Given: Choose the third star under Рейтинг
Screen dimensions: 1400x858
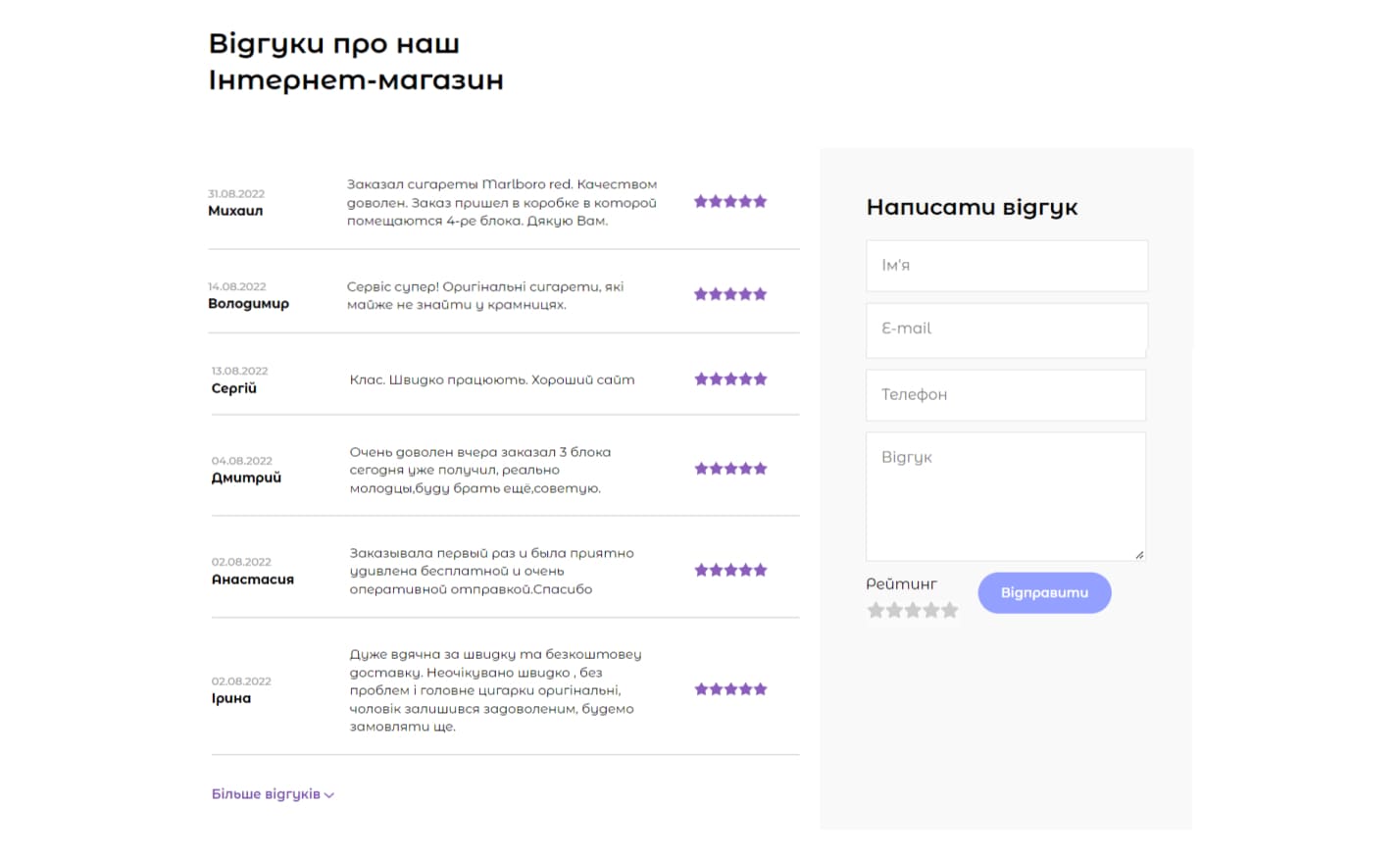Looking at the screenshot, I should click(x=913, y=611).
